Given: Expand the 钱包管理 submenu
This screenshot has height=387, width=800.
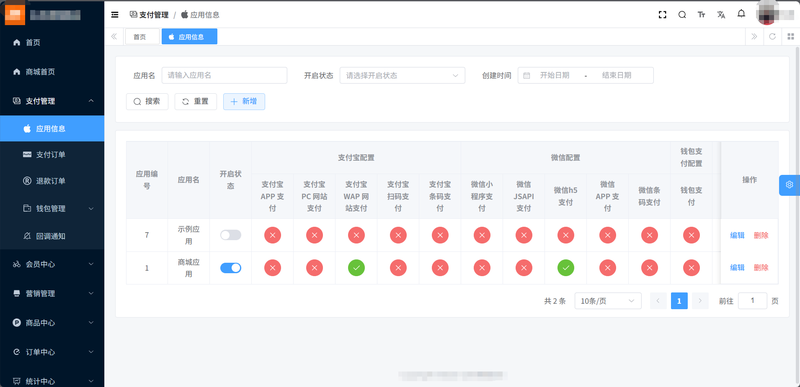Looking at the screenshot, I should (52, 209).
